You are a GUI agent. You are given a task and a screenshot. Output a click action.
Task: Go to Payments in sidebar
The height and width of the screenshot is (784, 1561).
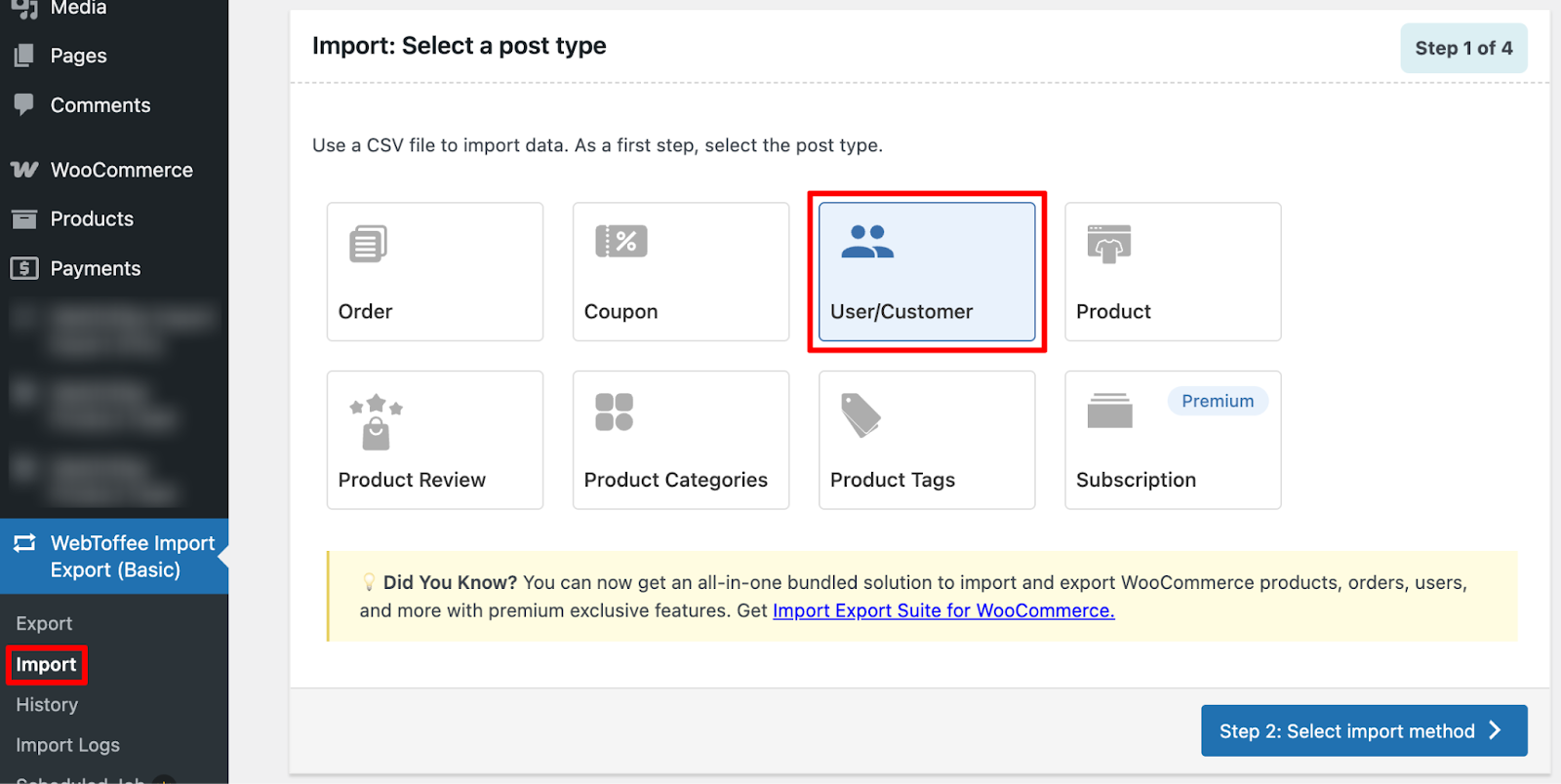click(x=95, y=268)
